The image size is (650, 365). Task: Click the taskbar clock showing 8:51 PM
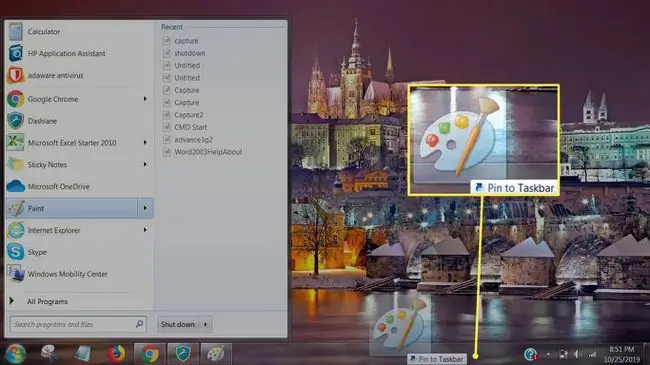622,354
